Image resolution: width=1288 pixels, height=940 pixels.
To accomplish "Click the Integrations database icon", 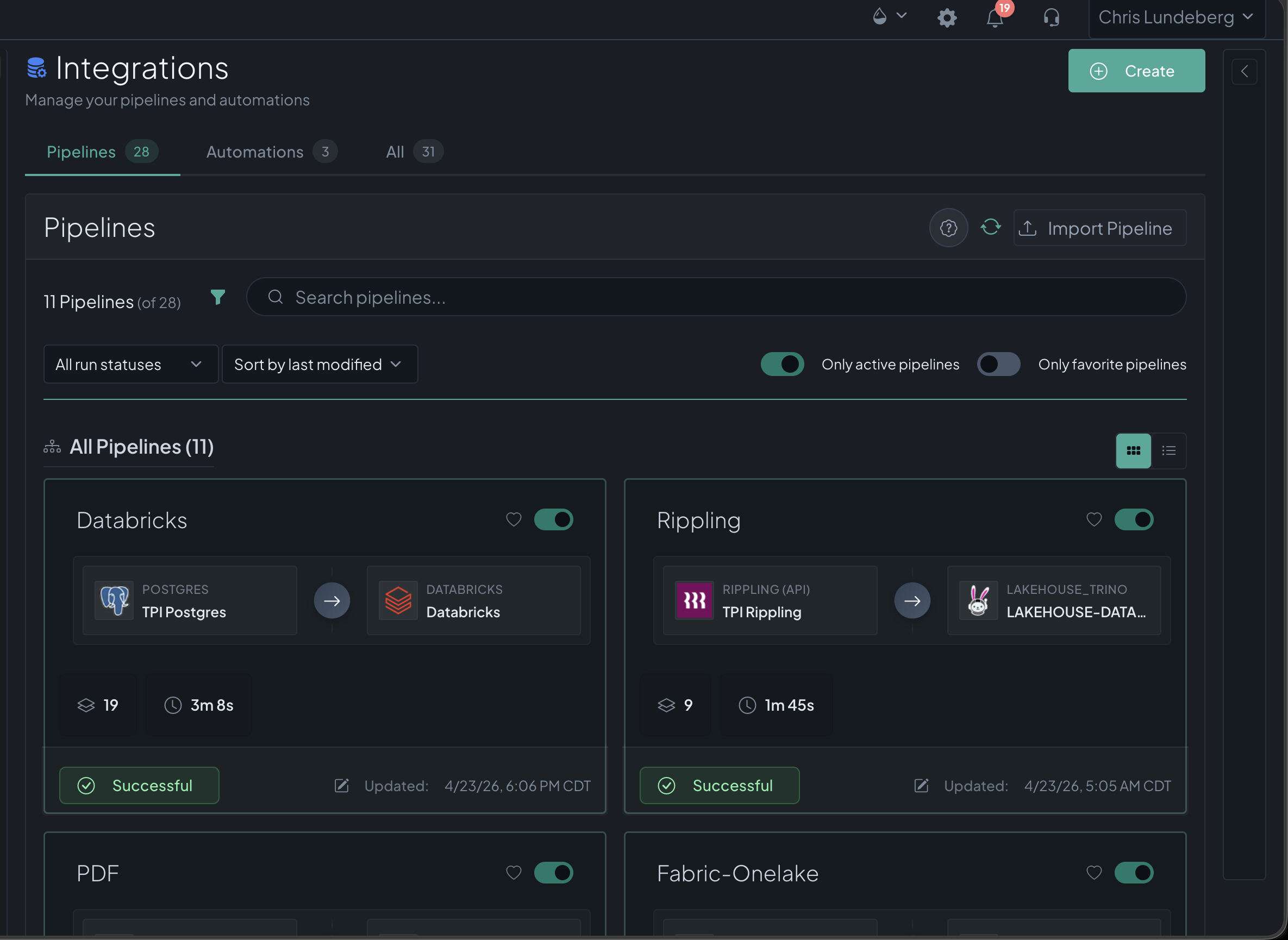I will pyautogui.click(x=37, y=68).
